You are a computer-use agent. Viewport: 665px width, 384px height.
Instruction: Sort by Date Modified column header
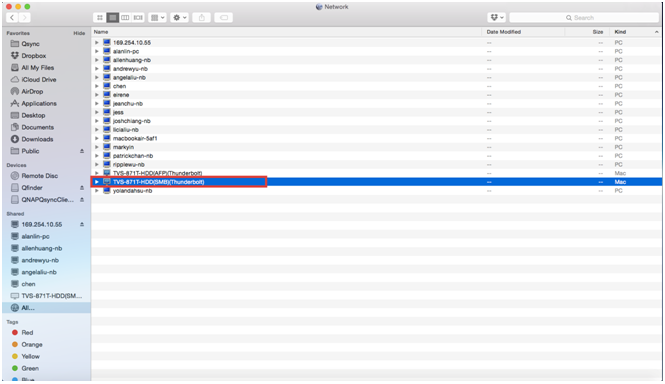point(523,32)
